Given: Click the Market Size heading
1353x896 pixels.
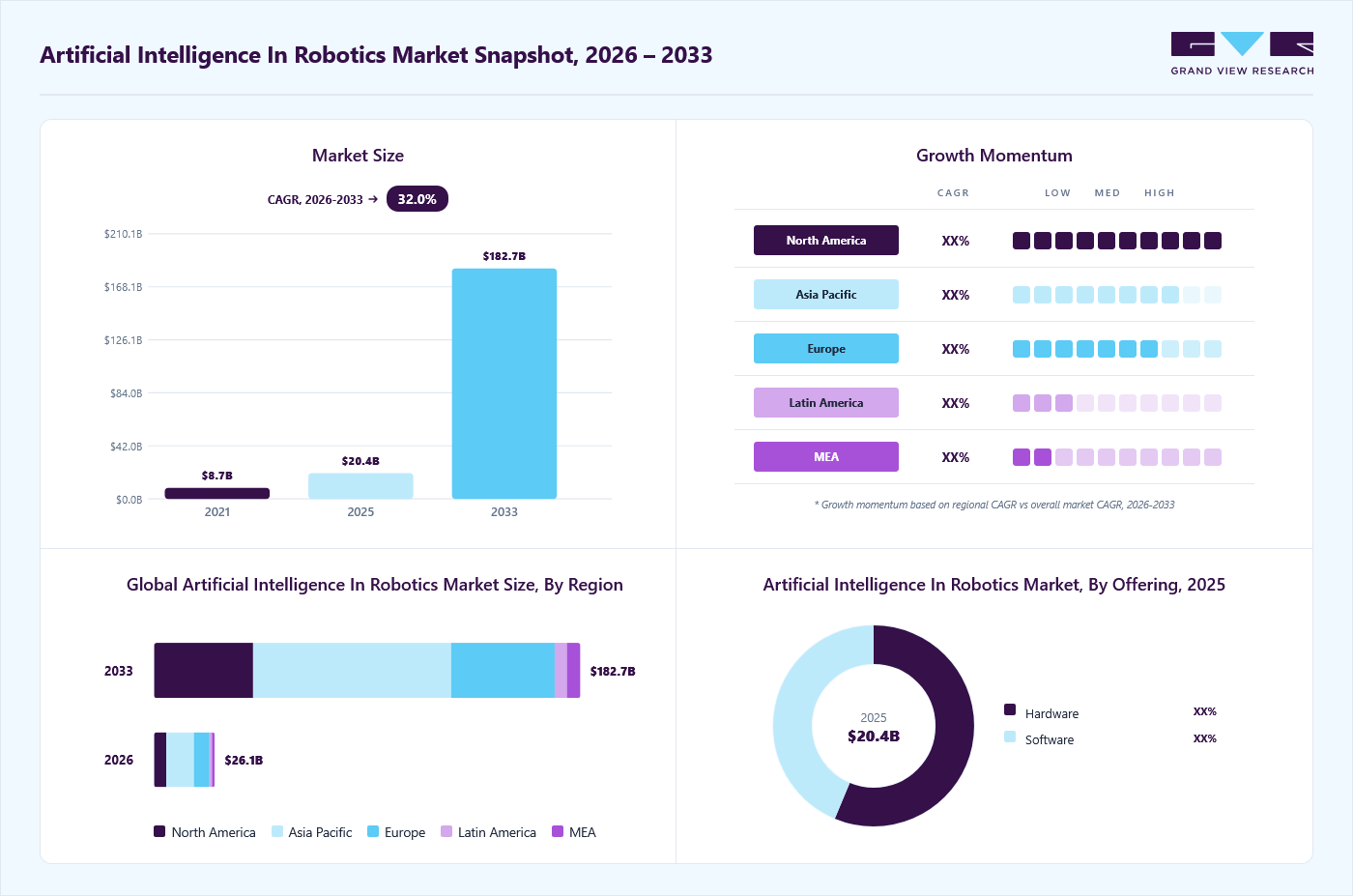Looking at the screenshot, I should coord(358,156).
